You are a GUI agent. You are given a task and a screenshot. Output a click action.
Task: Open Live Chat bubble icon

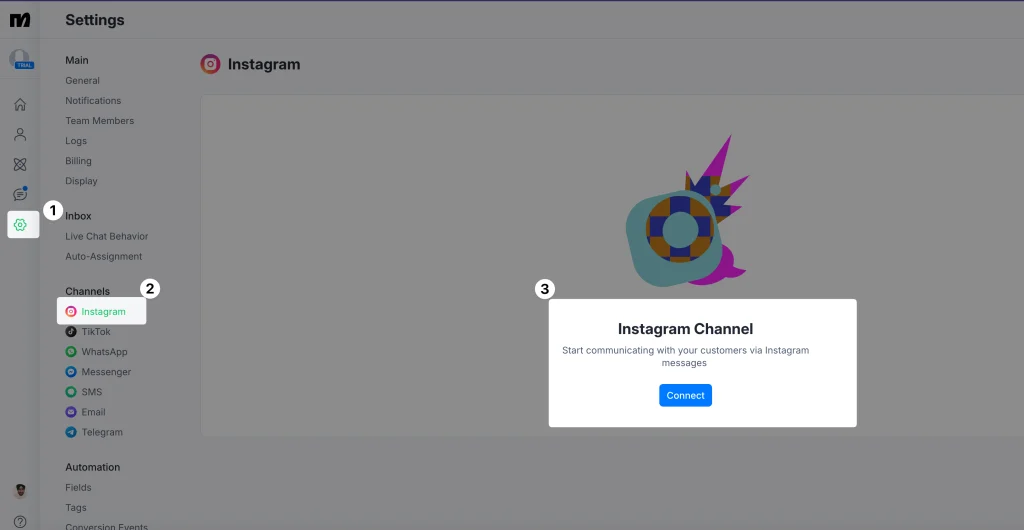[20, 195]
